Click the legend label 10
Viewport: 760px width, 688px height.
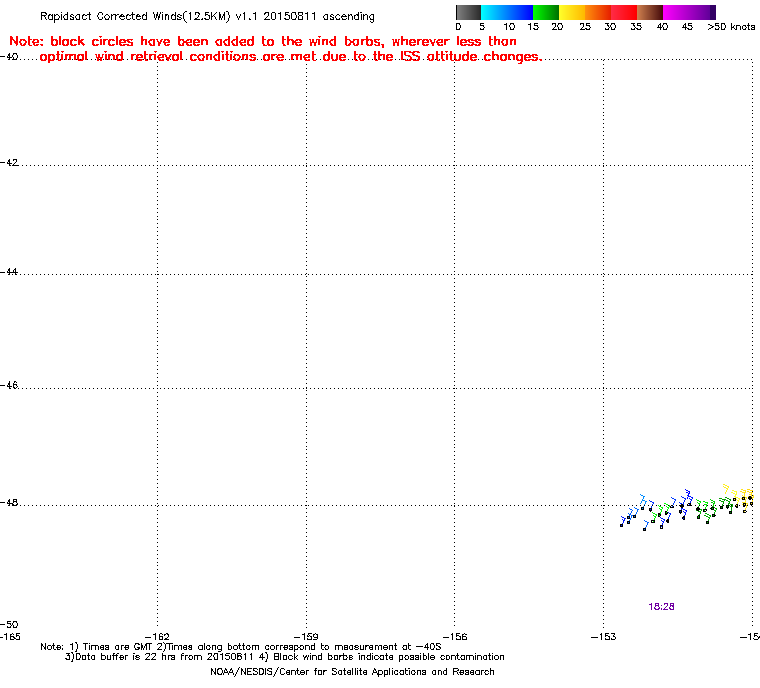(509, 27)
